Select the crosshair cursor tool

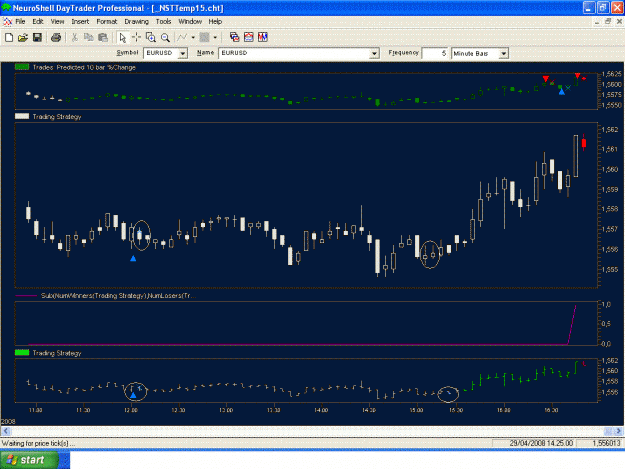(x=136, y=37)
